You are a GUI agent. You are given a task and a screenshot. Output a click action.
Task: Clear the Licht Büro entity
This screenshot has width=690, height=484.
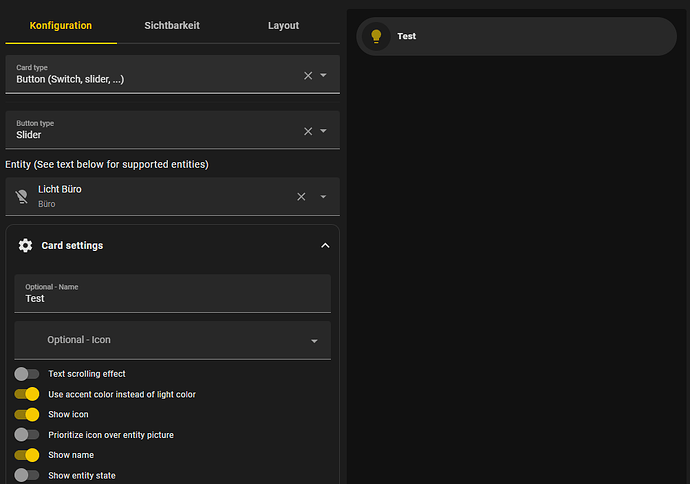[x=301, y=197]
